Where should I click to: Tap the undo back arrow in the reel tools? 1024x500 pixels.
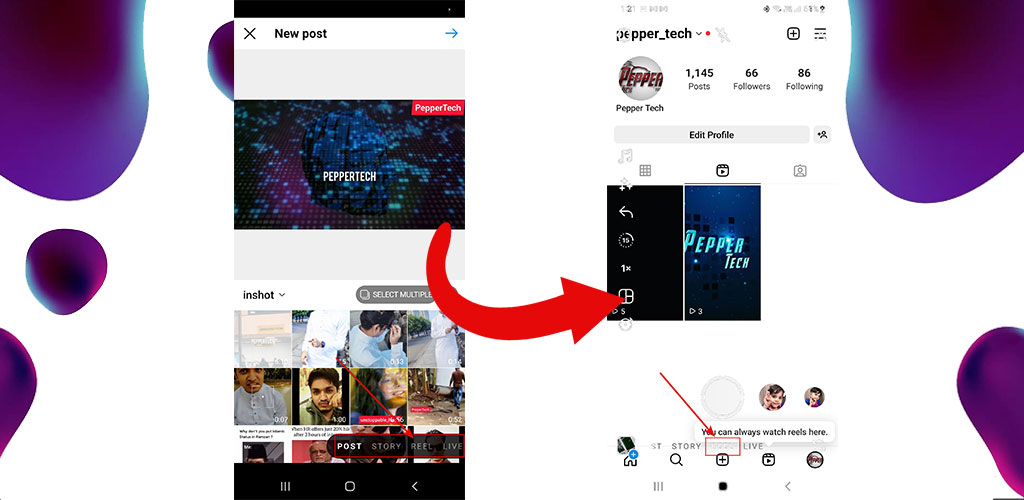point(626,212)
